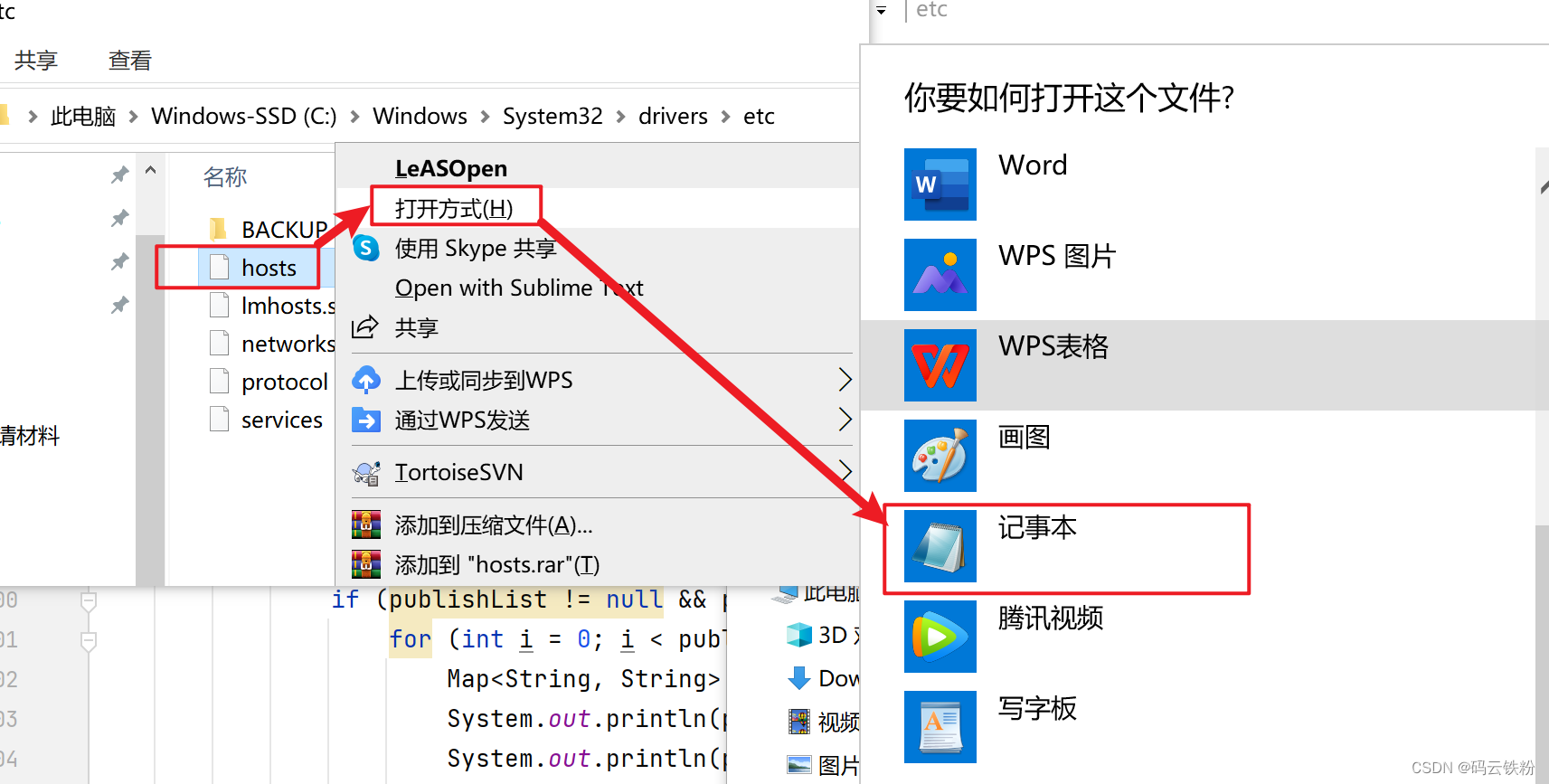Click the first quick access pin icon
Viewport: 1549px width, 784px height.
click(119, 175)
